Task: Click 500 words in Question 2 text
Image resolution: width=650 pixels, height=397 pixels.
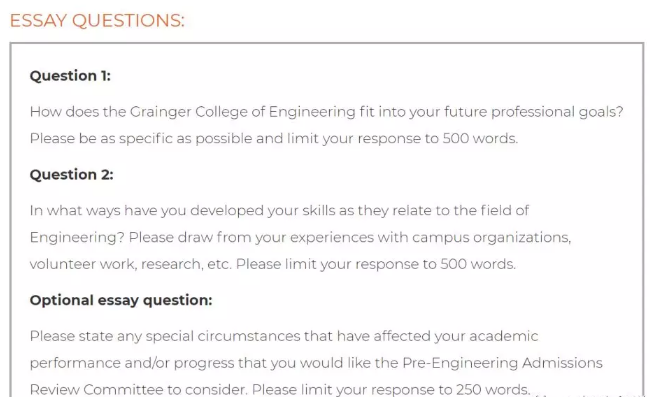Action: click(x=478, y=264)
